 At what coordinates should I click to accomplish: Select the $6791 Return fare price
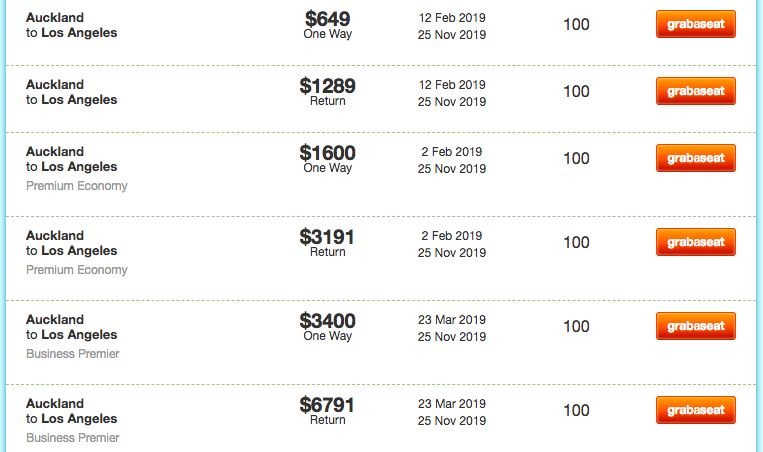click(327, 405)
